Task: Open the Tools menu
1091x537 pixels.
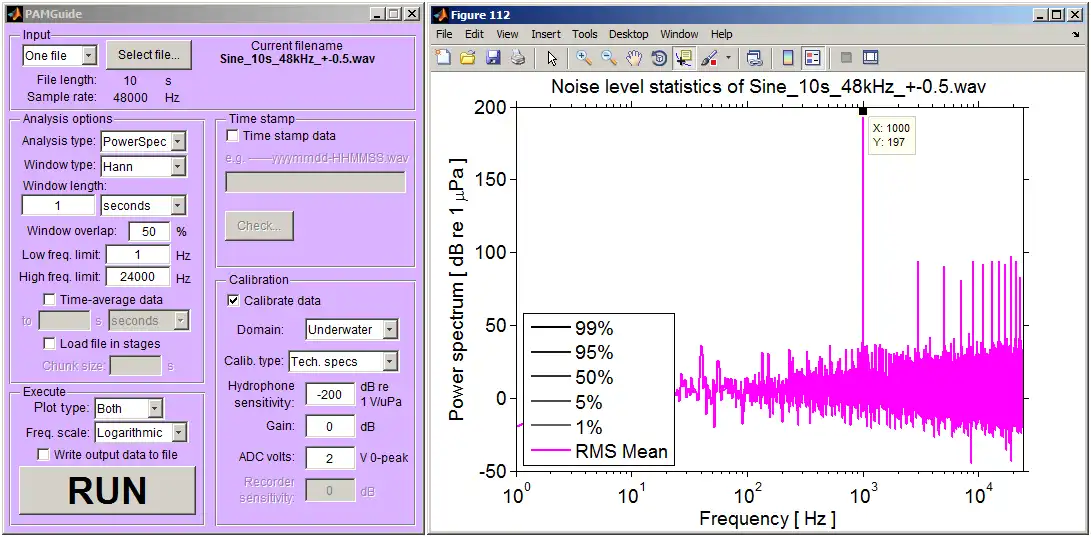Action: [584, 33]
